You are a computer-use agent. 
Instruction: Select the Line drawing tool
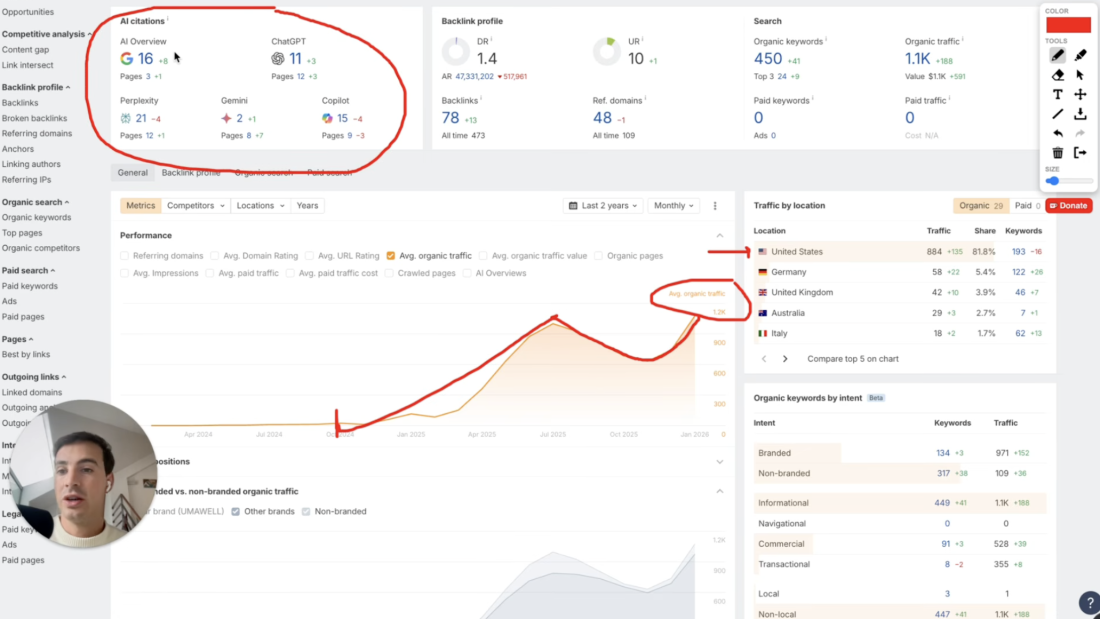coord(1058,114)
